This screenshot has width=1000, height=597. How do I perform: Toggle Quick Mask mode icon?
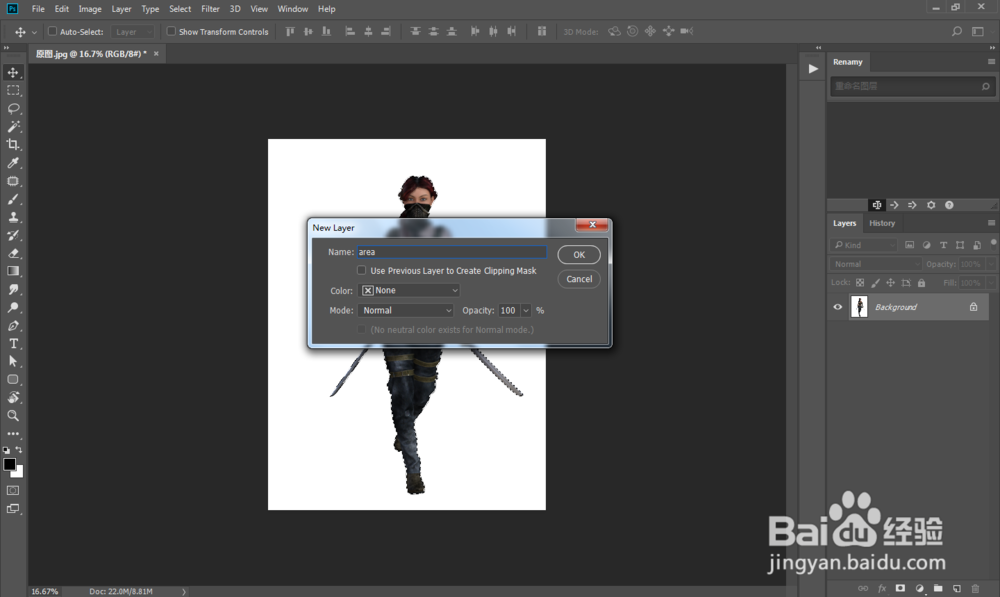(13, 490)
